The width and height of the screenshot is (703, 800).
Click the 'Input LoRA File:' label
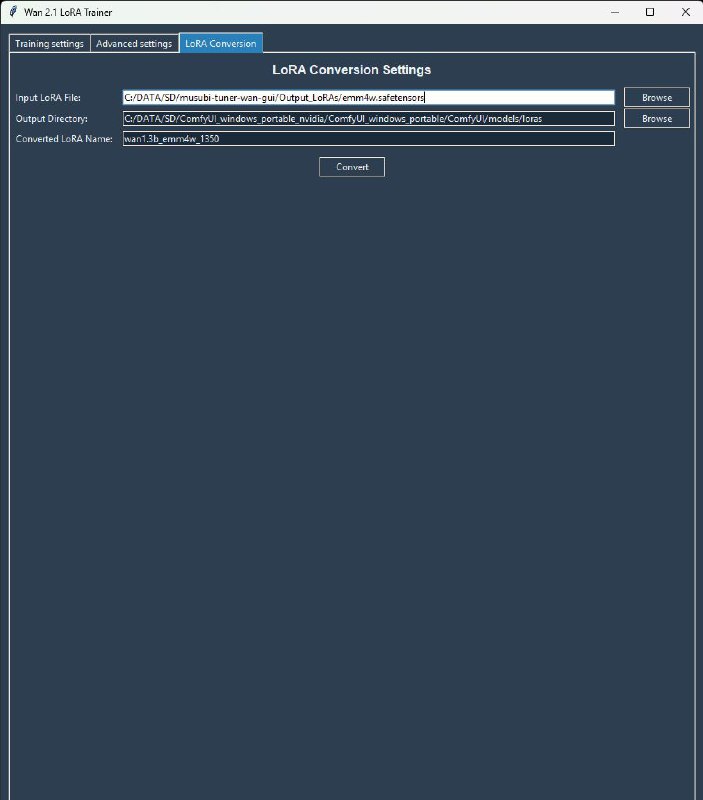[48, 97]
